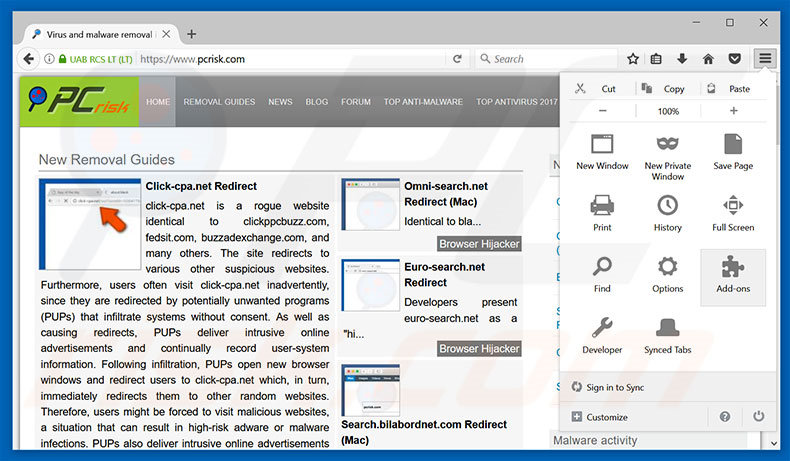Zoom out with minus button
790x461 pixels.
pyautogui.click(x=603, y=111)
